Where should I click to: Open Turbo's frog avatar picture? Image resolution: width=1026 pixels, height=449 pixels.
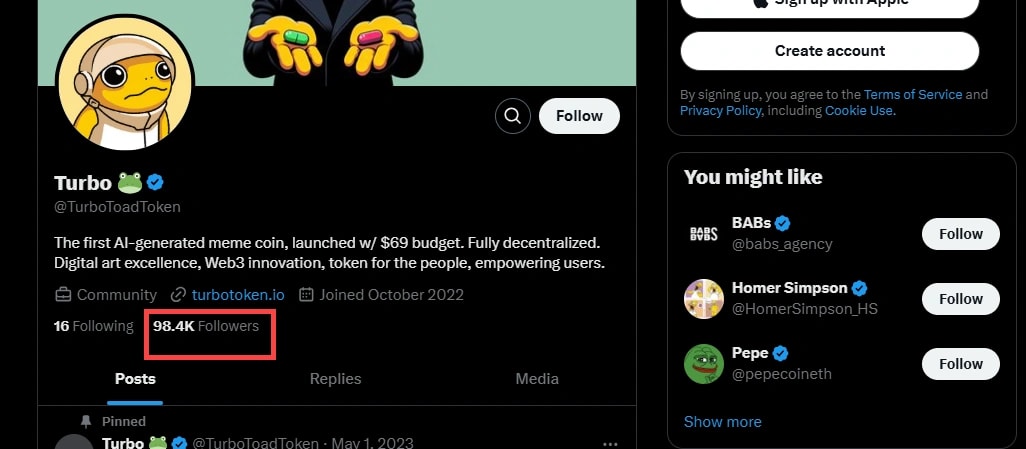coord(124,83)
